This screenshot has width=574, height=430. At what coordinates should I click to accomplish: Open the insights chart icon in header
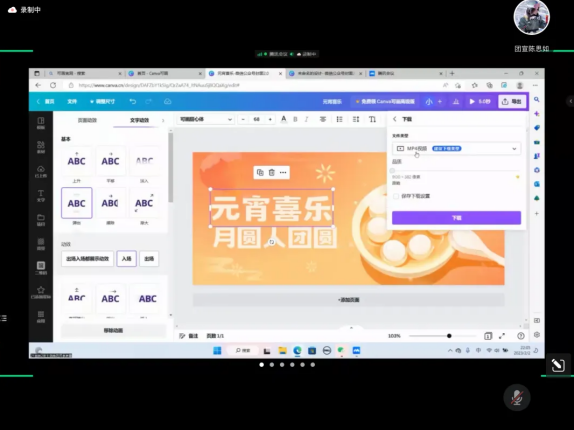click(x=456, y=101)
